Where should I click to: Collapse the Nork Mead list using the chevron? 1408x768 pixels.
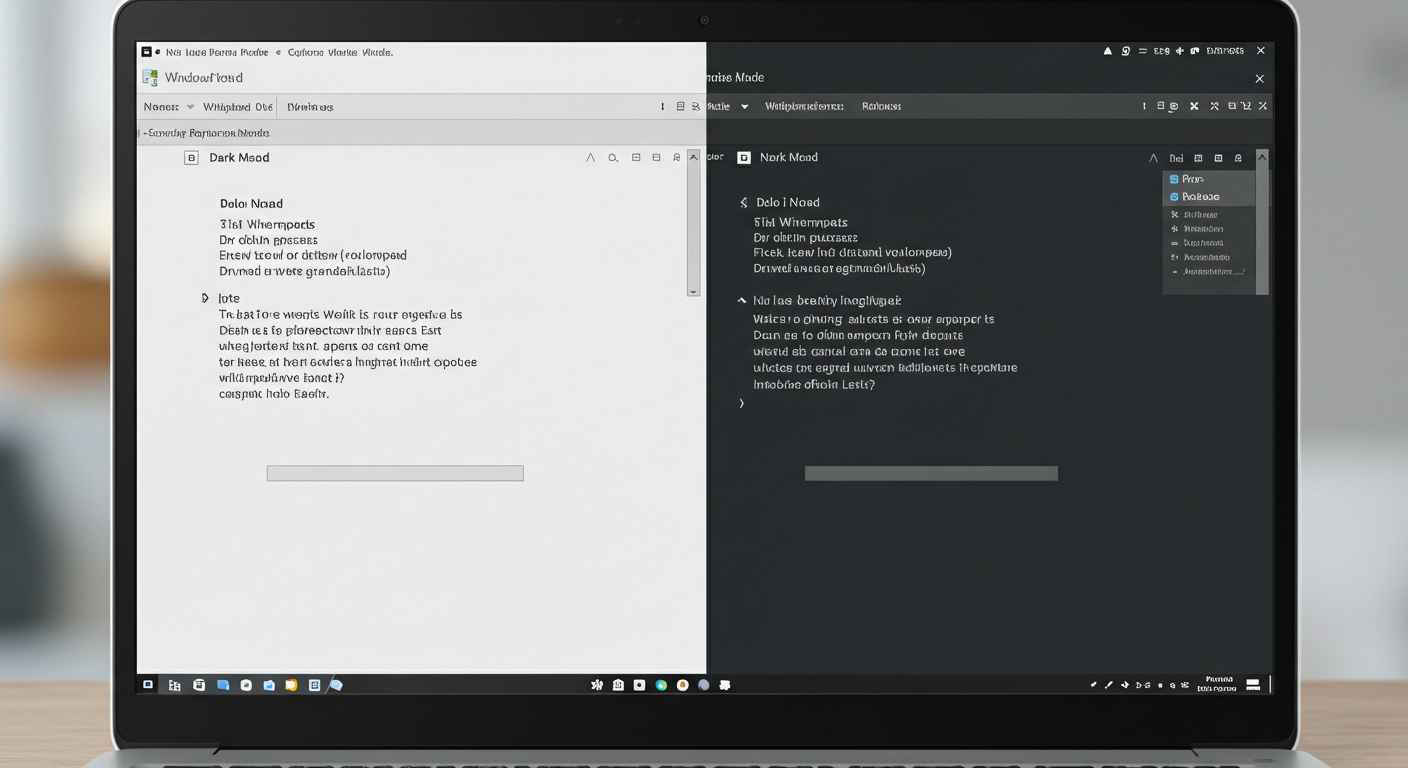coord(741,300)
